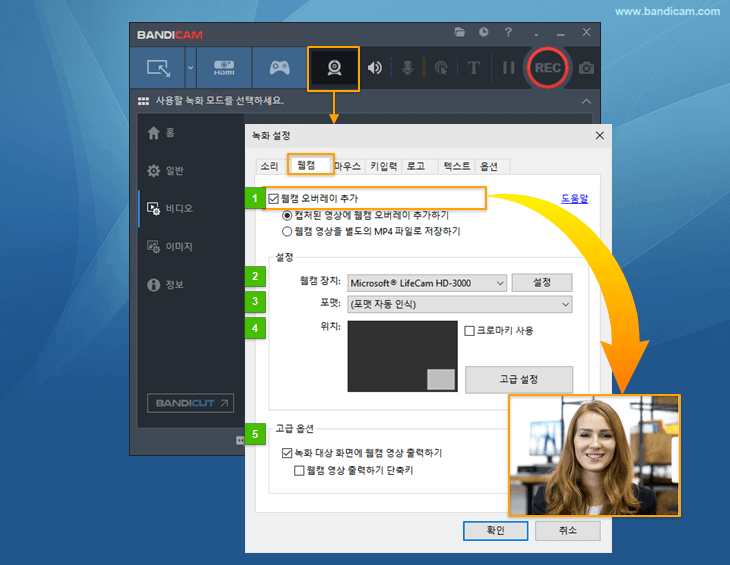Select 웹캠 영상을 별도의 MP4 파일로 저장하기 option
Image resolution: width=730 pixels, height=565 pixels.
[x=288, y=231]
